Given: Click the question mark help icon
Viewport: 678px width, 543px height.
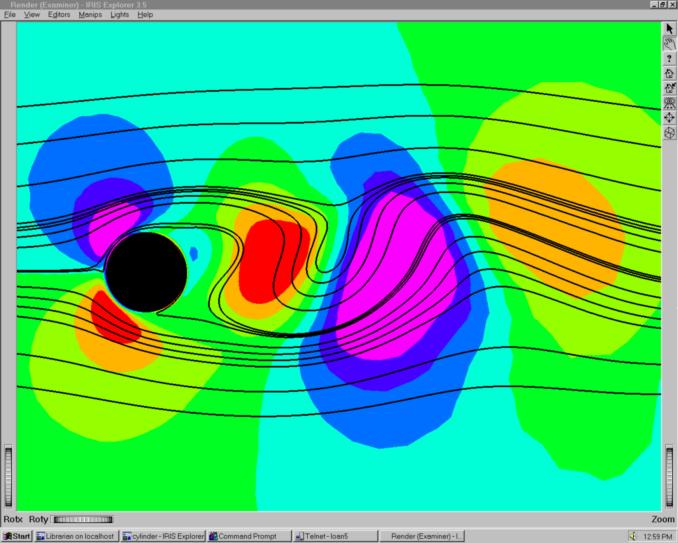Looking at the screenshot, I should click(x=669, y=59).
